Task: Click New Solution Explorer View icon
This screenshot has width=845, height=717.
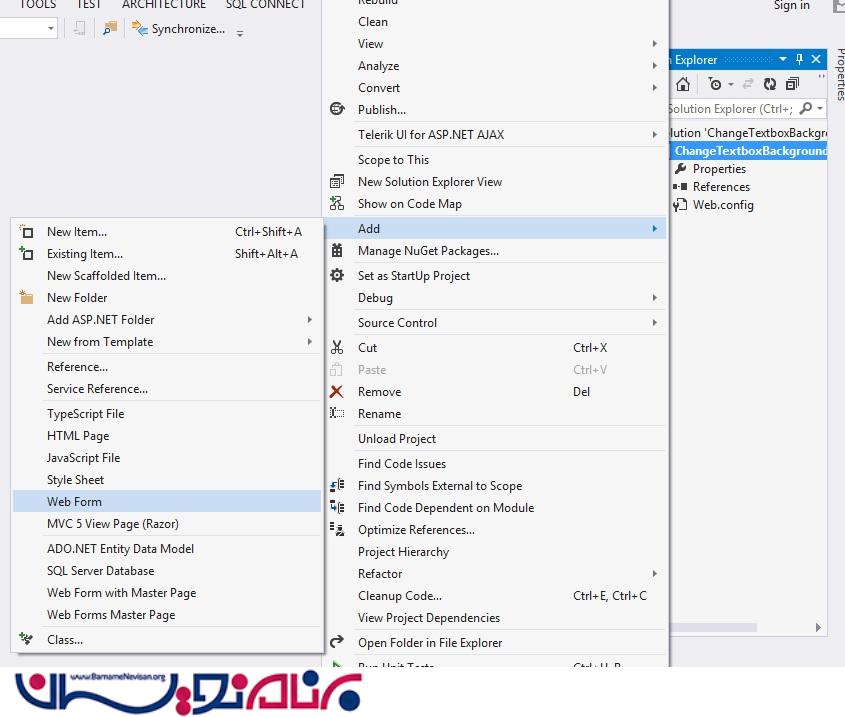Action: (337, 181)
